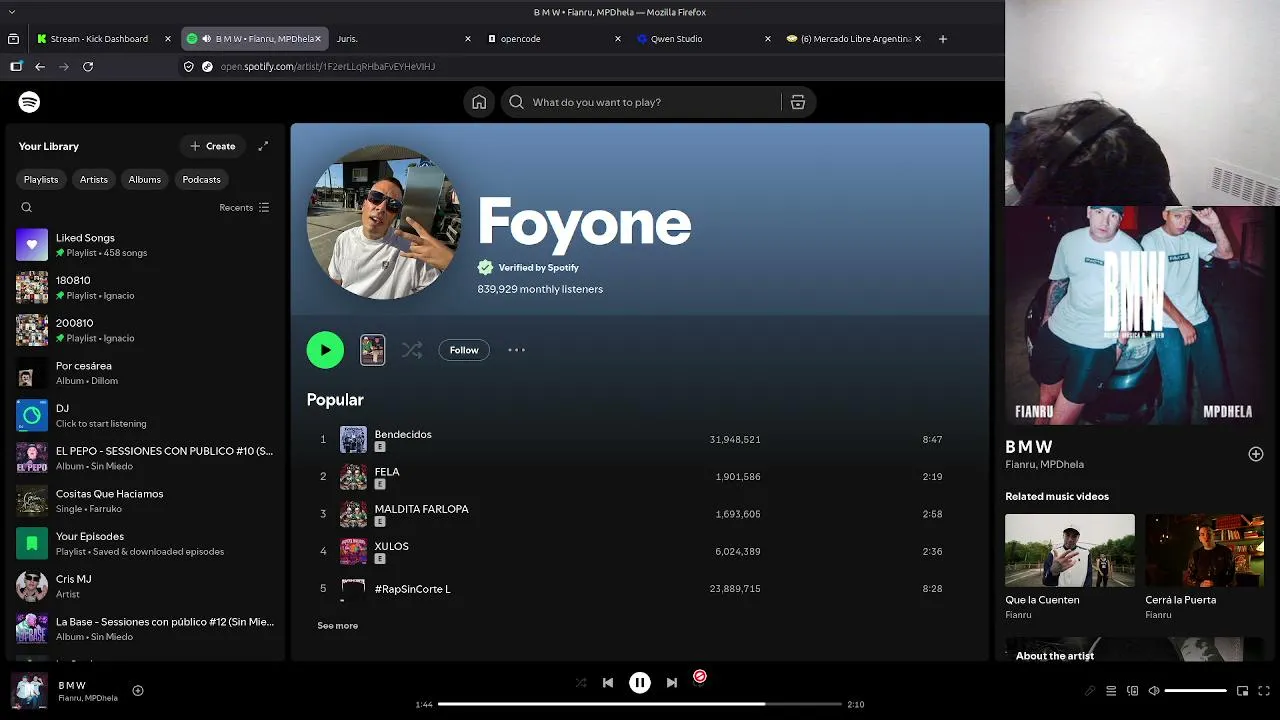The image size is (1280, 720).
Task: Open the play queue
Action: (x=1111, y=691)
